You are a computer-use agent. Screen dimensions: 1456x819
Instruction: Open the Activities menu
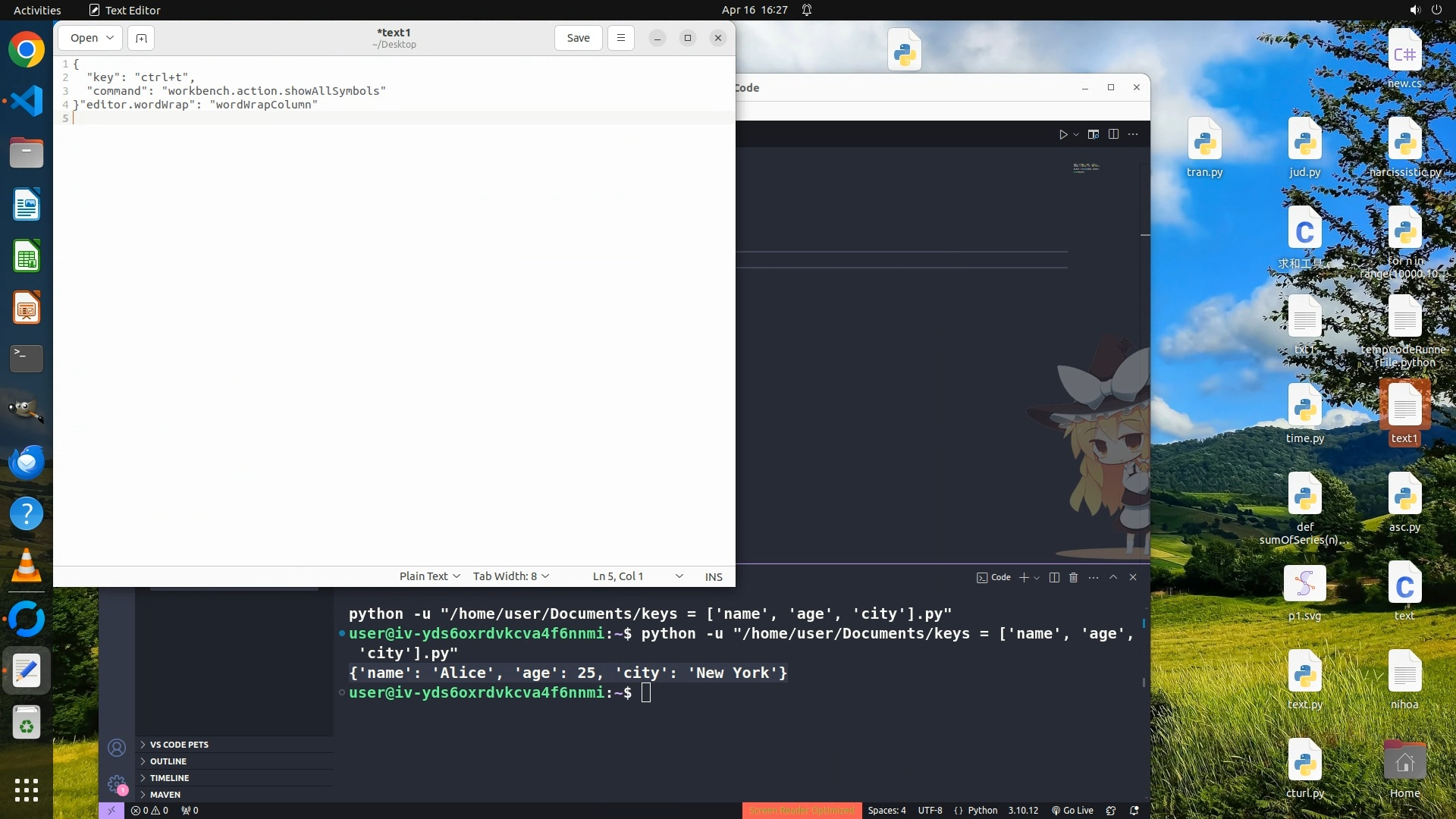tap(37, 10)
